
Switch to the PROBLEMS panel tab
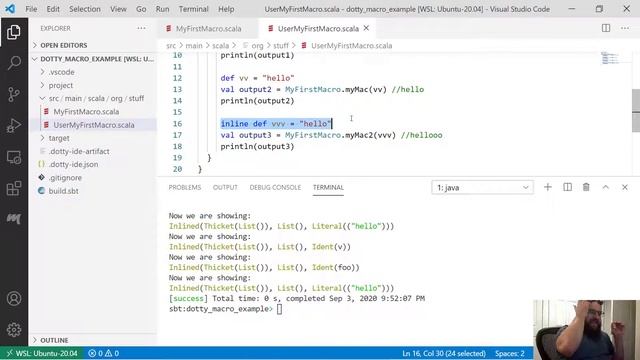184,187
